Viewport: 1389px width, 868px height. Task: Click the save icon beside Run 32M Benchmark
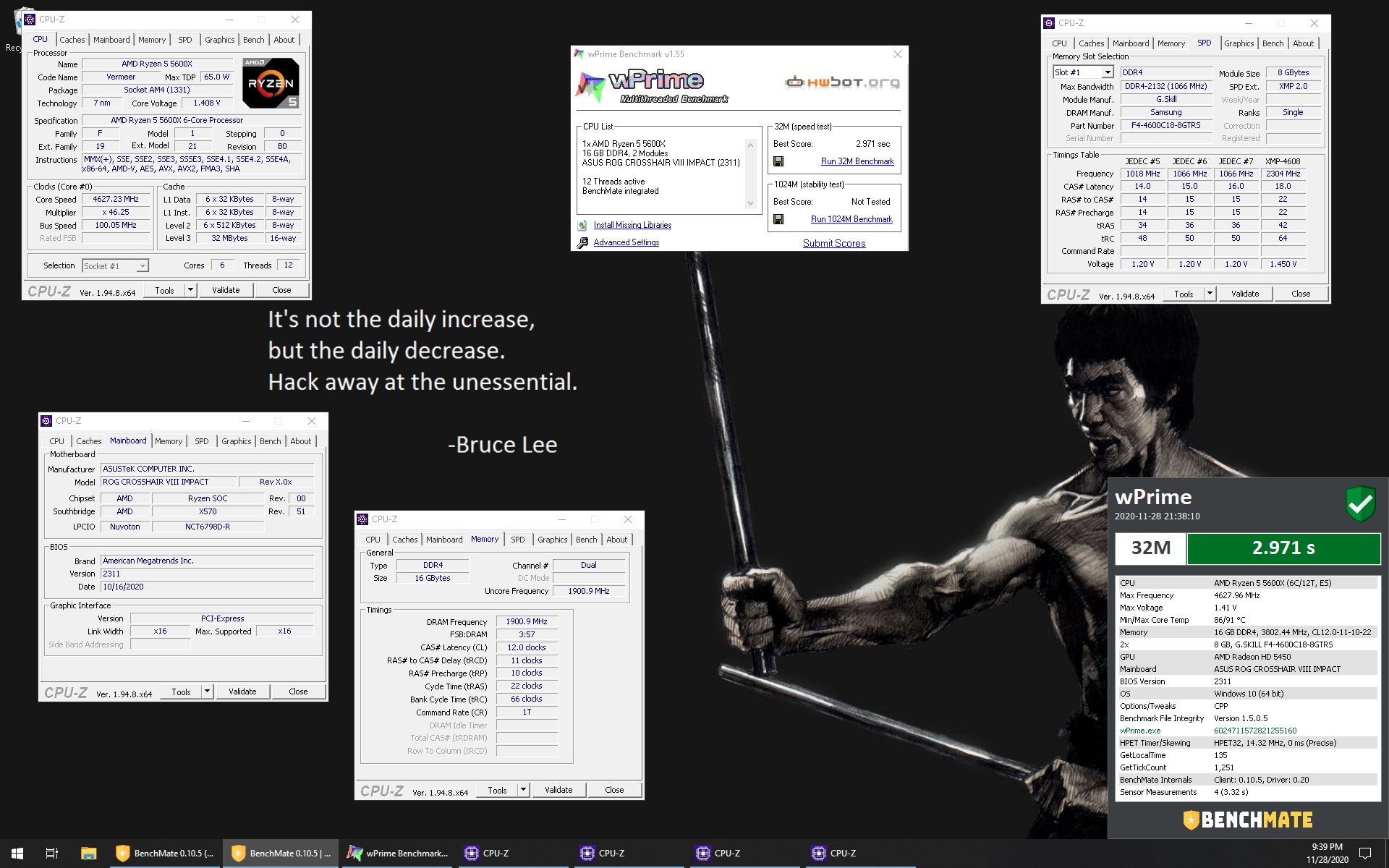click(778, 161)
